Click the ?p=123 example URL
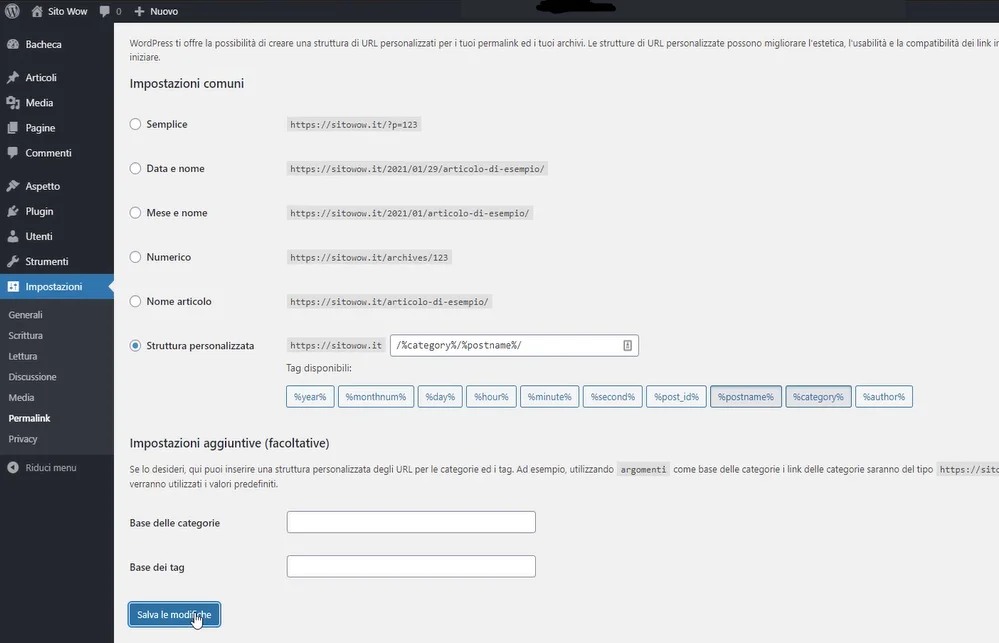 (354, 125)
